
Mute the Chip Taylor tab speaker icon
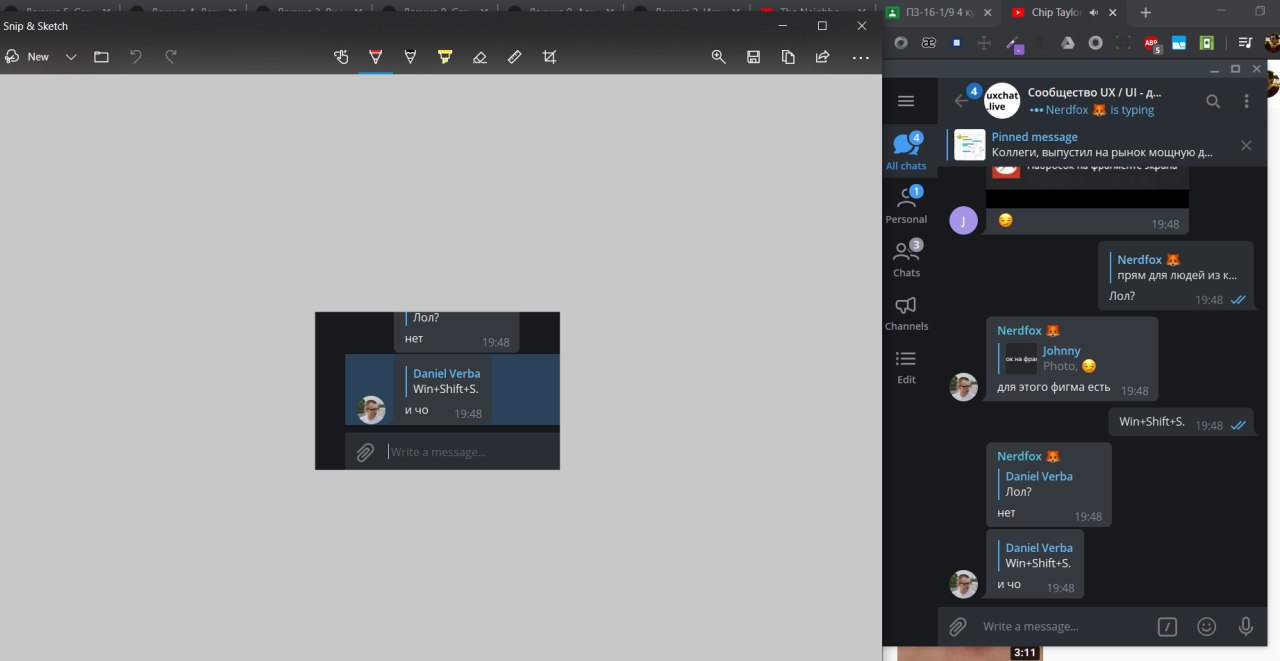1094,13
